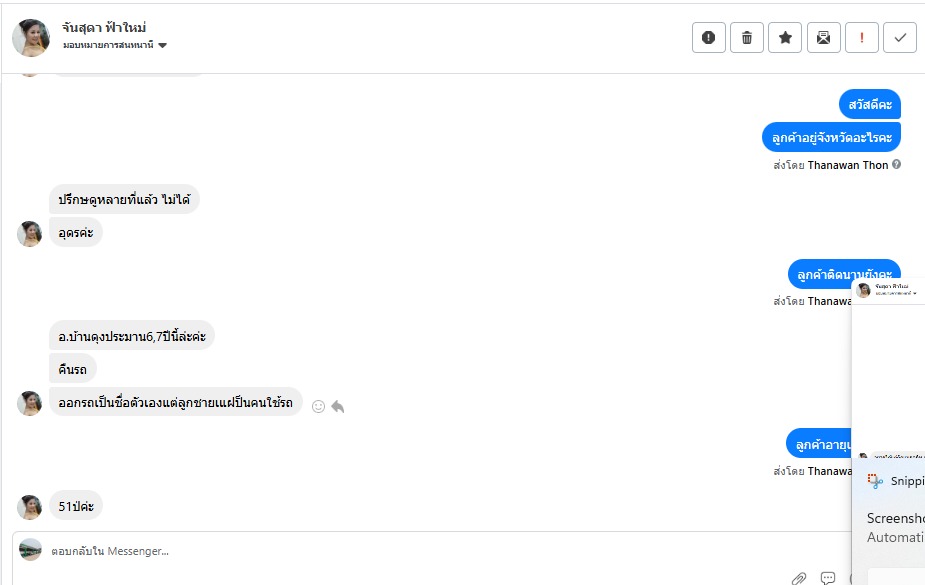This screenshot has height=585, width=925.
Task: Mark the conversation as done with checkmark
Action: [x=900, y=38]
